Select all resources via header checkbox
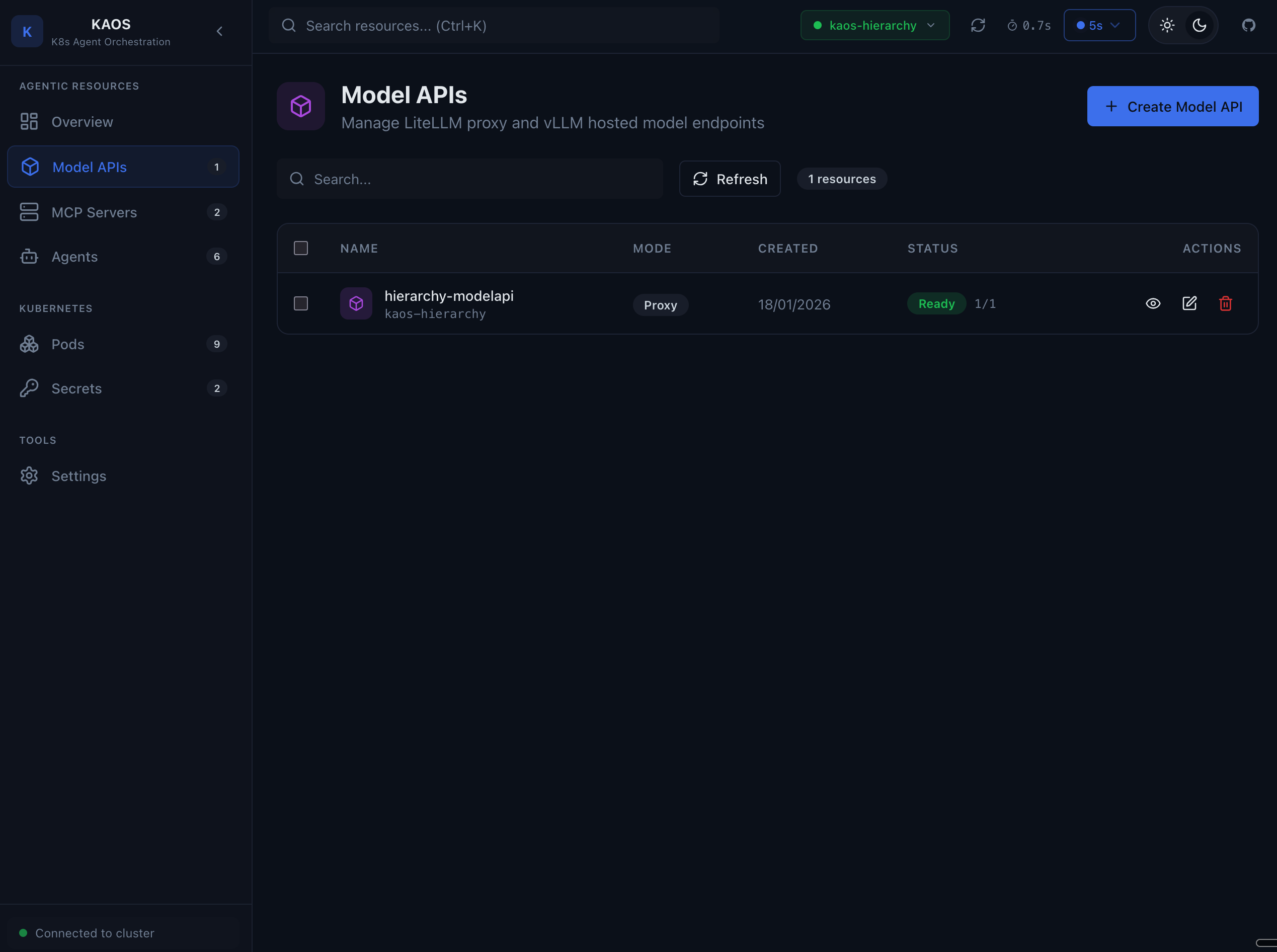1277x952 pixels. 301,248
